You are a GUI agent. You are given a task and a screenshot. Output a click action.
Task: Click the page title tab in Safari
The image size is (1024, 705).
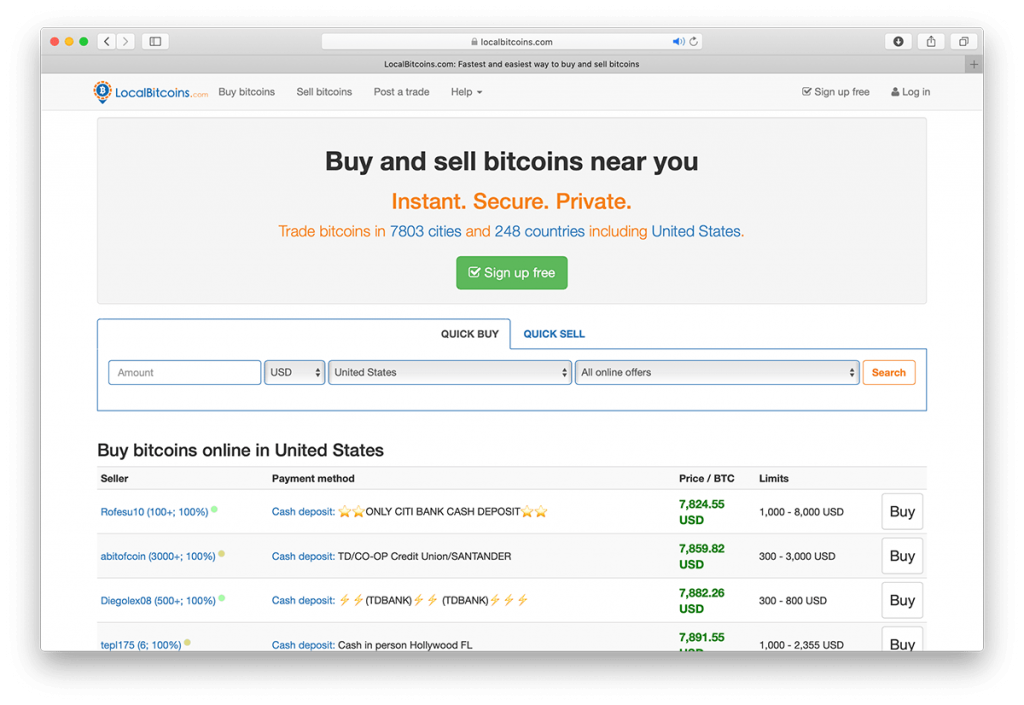pos(512,64)
